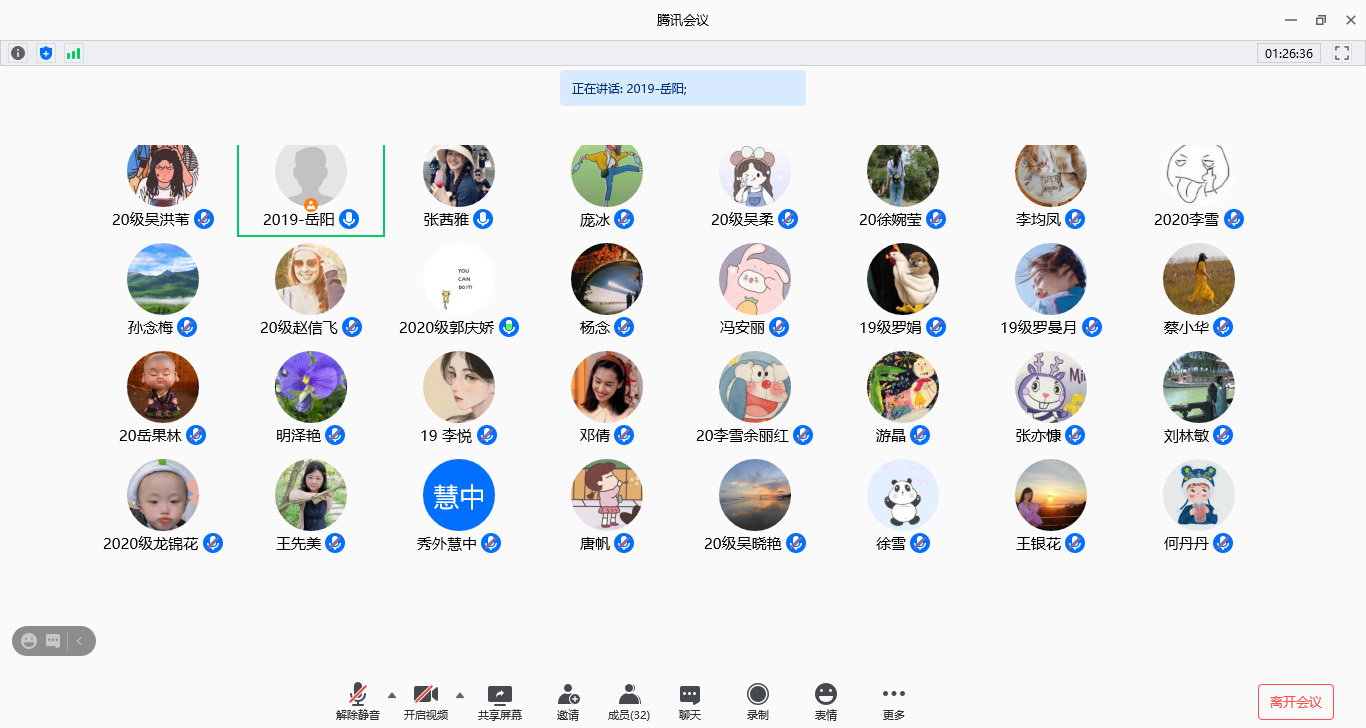The height and width of the screenshot is (728, 1366).
Task: Open the Members (成员) list
Action: point(629,702)
